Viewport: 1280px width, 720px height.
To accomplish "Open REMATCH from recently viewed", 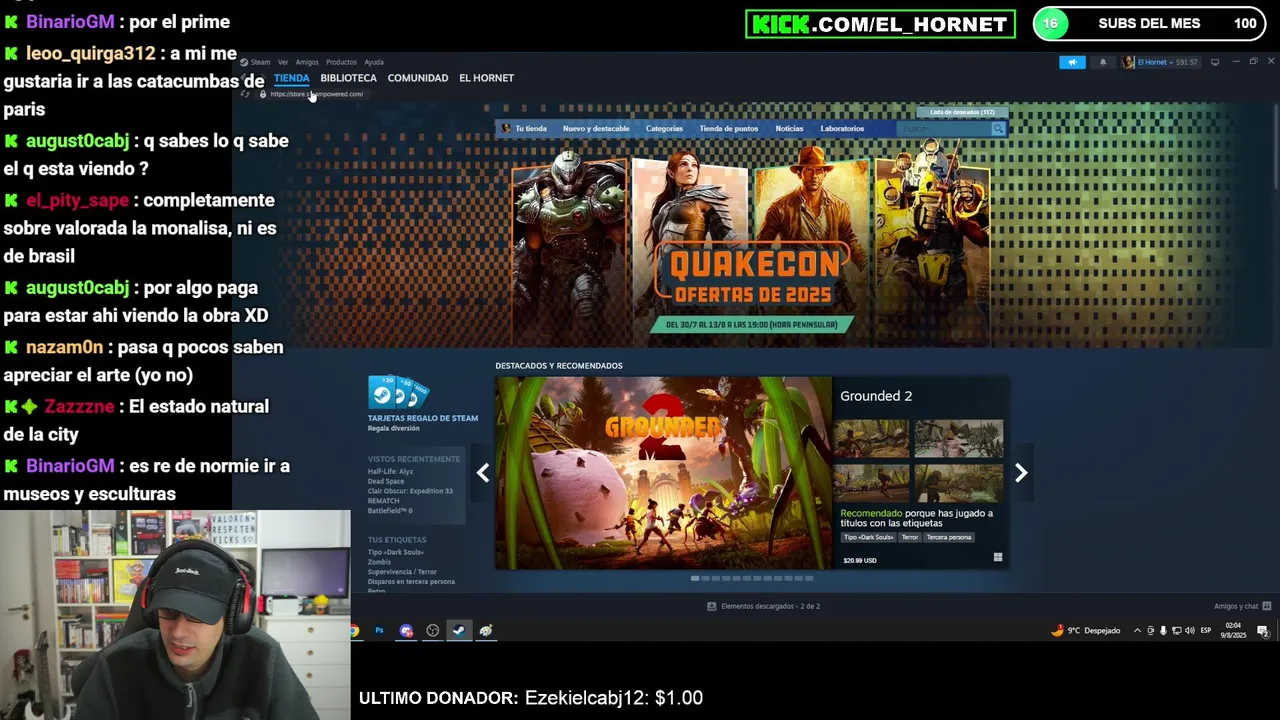I will 383,501.
